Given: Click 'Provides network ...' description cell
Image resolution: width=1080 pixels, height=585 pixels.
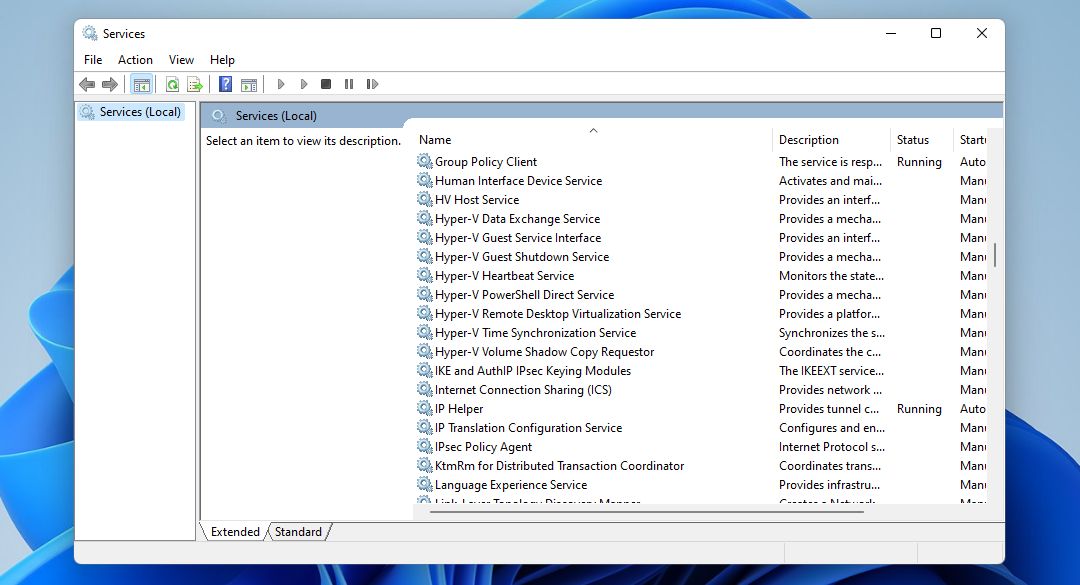Looking at the screenshot, I should pos(830,389).
